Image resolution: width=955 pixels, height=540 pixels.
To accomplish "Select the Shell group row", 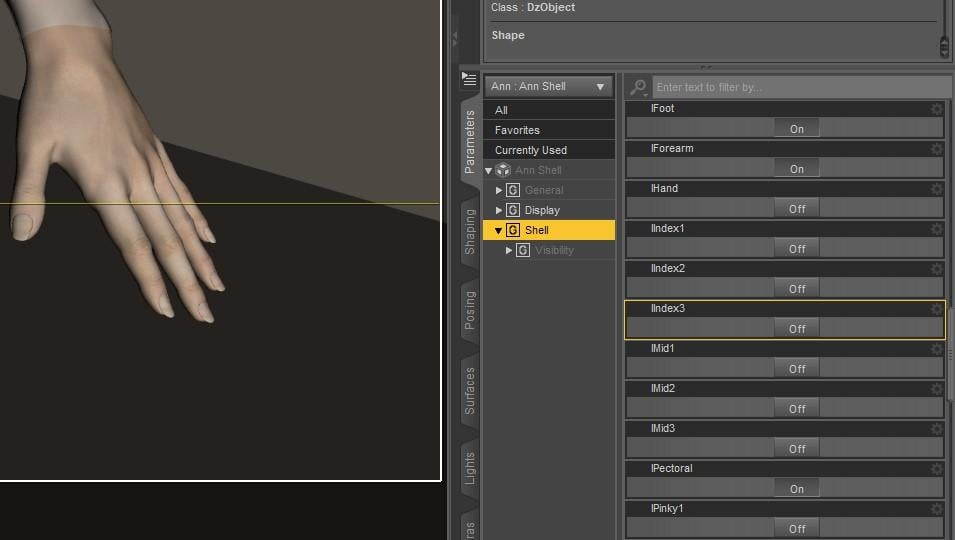I will (x=549, y=230).
